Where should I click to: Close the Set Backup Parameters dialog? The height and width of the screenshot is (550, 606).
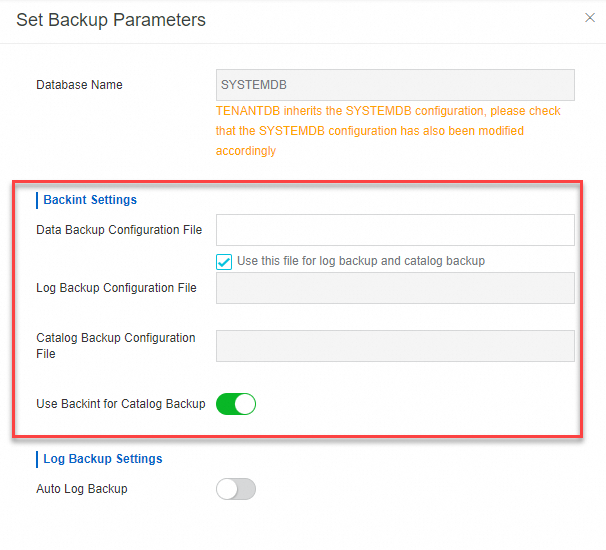tap(589, 17)
